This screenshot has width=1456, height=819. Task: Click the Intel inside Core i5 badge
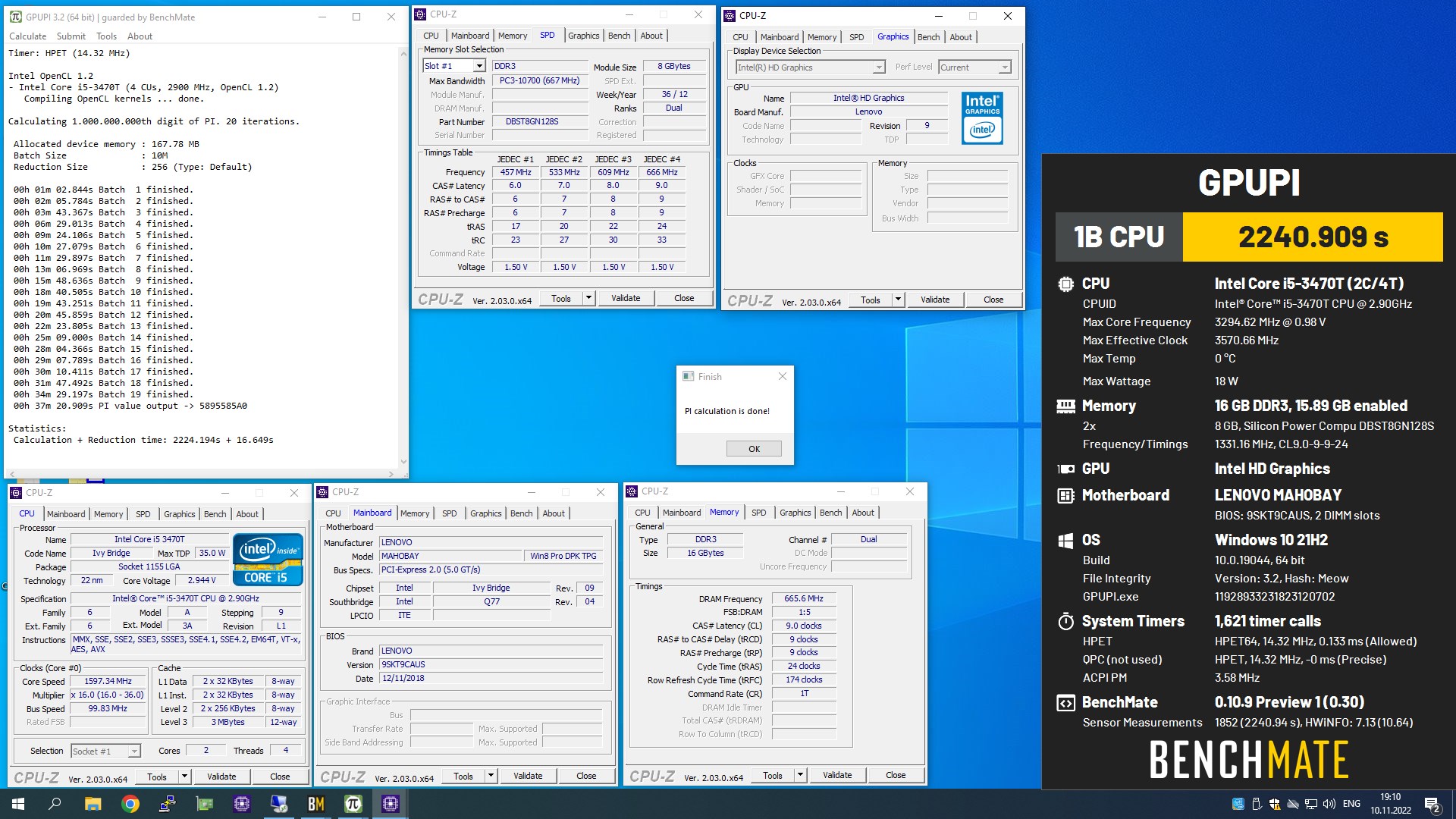coord(268,560)
